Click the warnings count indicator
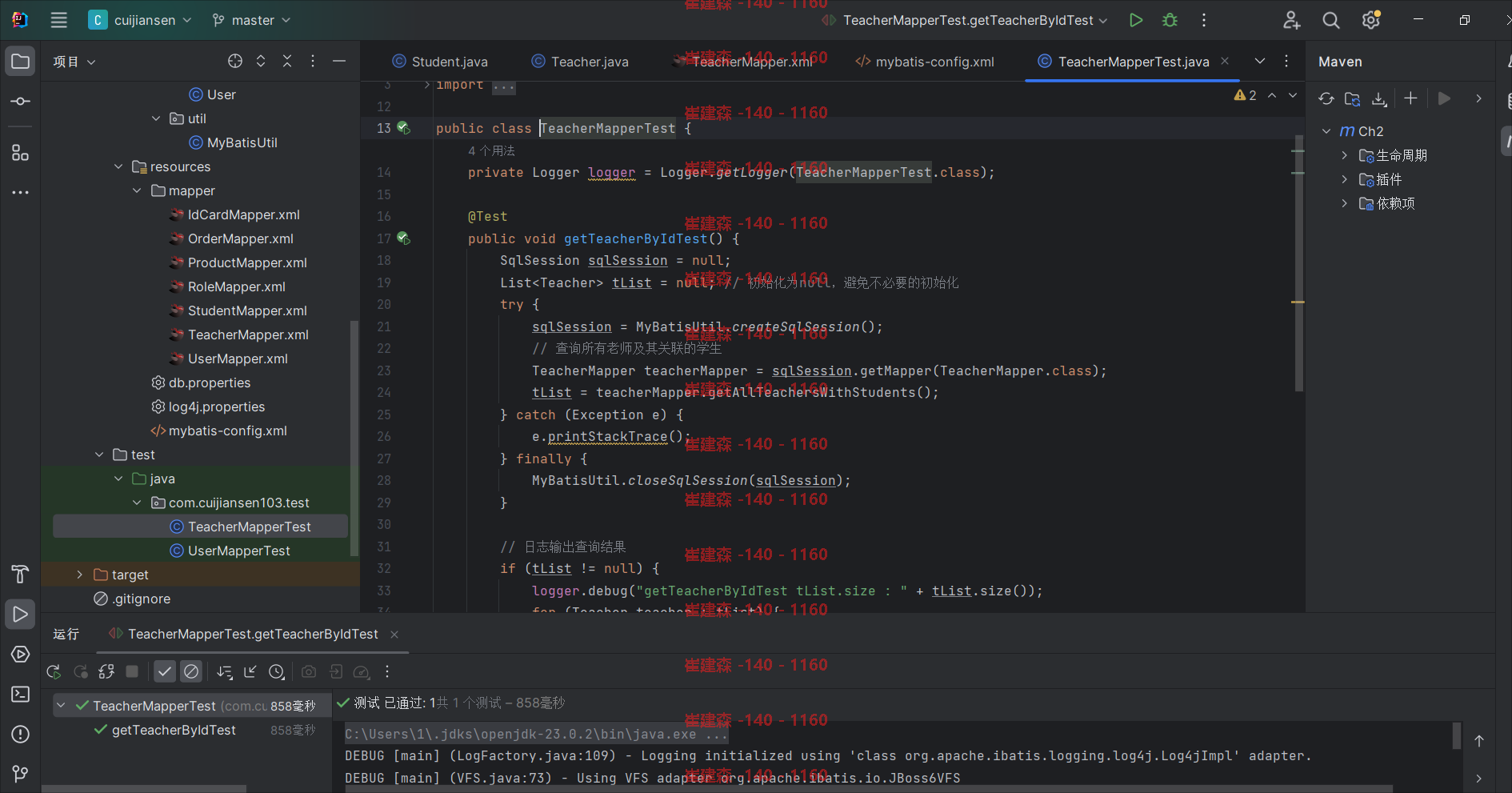The width and height of the screenshot is (1512, 793). [x=1245, y=95]
